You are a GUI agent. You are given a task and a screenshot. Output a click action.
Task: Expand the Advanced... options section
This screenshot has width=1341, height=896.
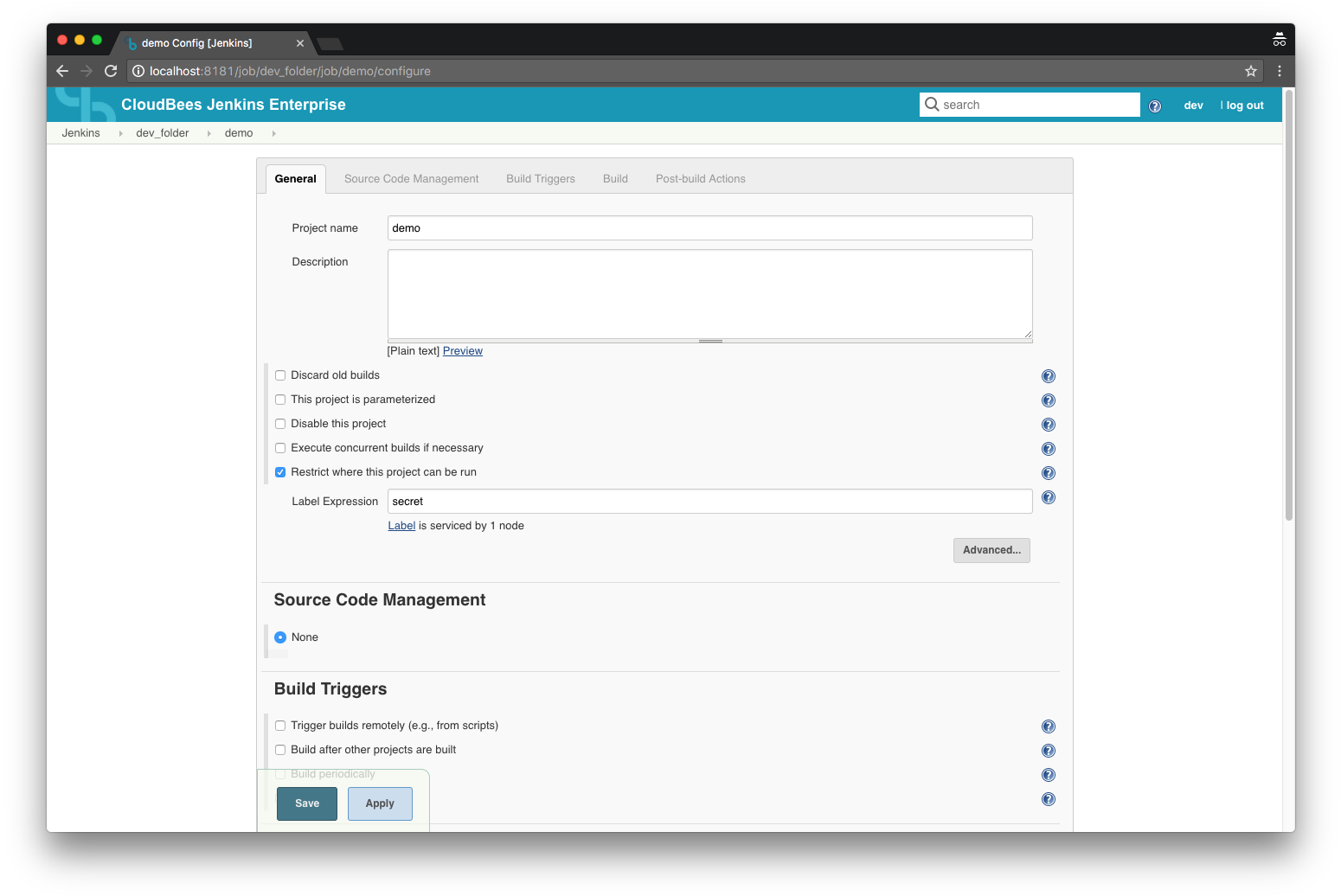991,550
